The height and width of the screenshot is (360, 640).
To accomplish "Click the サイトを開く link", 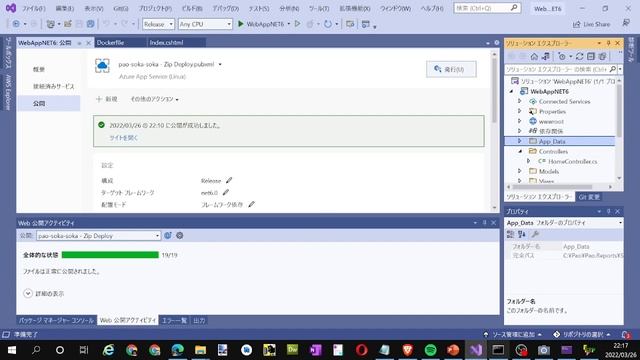I will [124, 138].
